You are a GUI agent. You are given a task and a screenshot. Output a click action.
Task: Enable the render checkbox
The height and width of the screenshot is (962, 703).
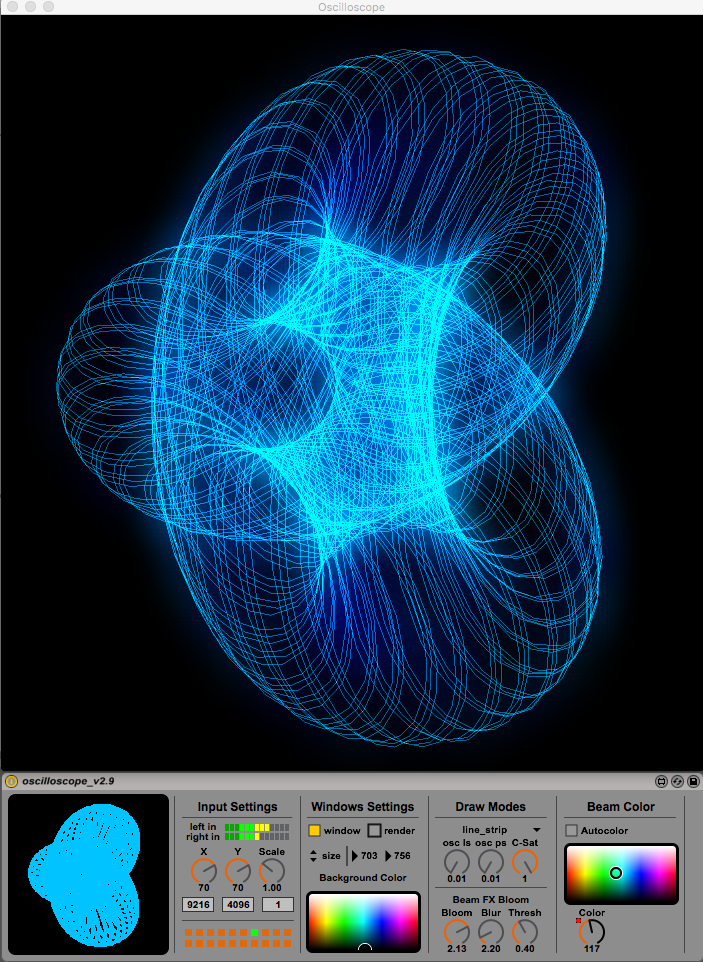coord(374,831)
